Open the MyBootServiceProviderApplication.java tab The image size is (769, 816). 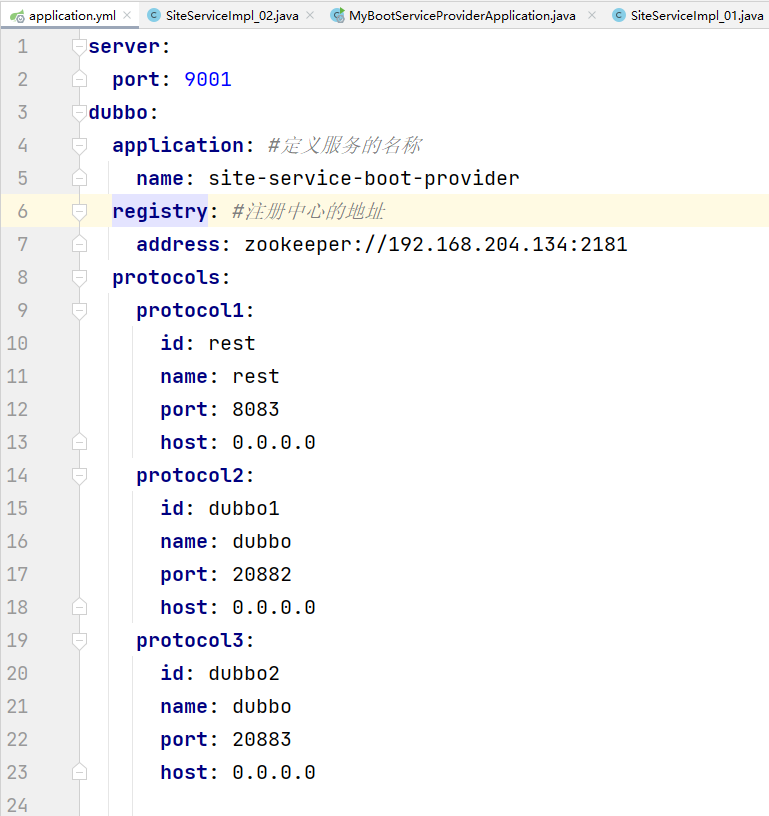pyautogui.click(x=462, y=16)
